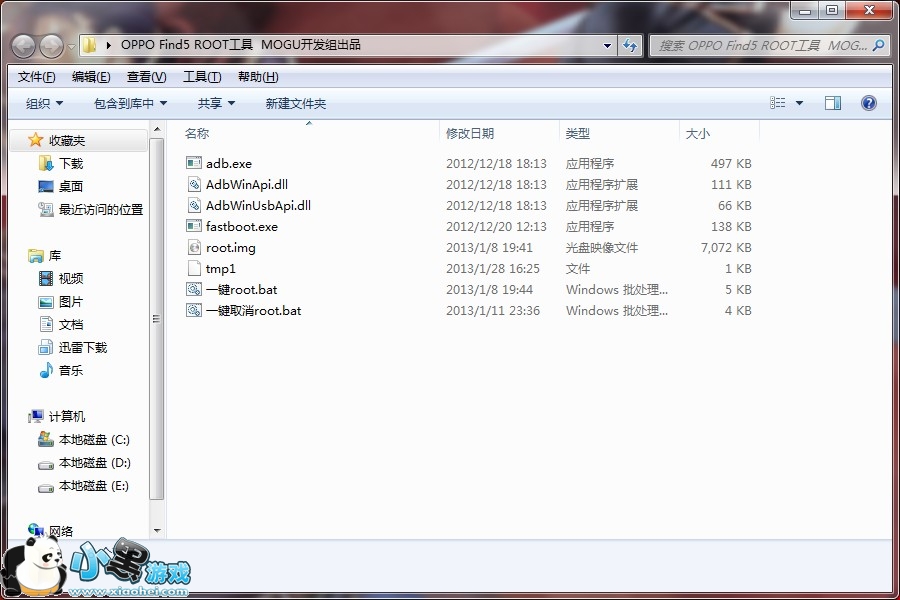Click the 光盘映像文件 type cell
This screenshot has height=600, width=900.
(602, 247)
